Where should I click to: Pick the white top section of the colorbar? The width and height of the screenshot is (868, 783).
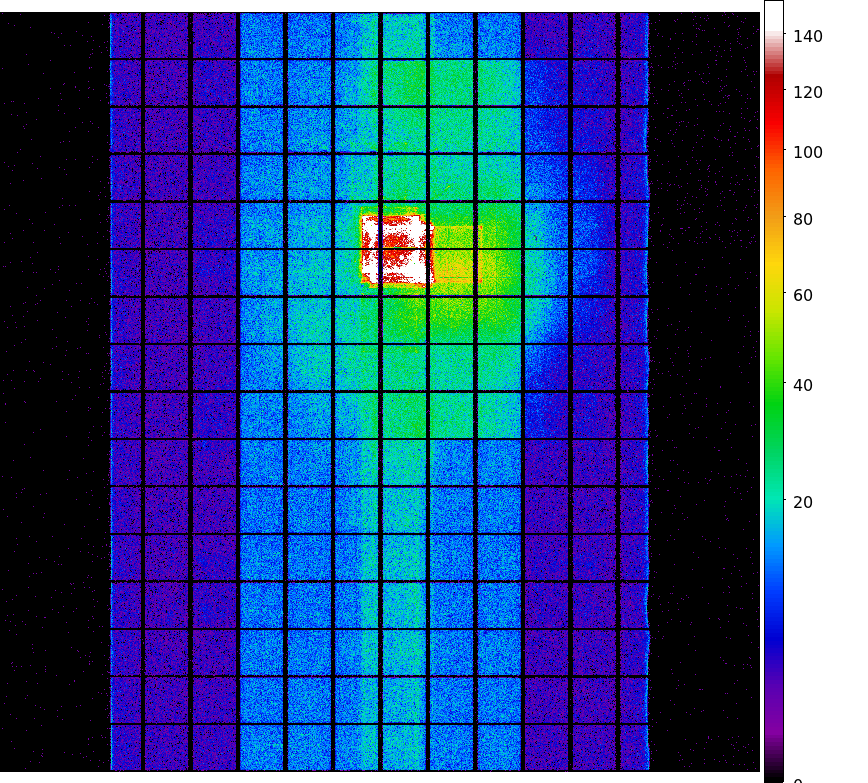coord(773,18)
